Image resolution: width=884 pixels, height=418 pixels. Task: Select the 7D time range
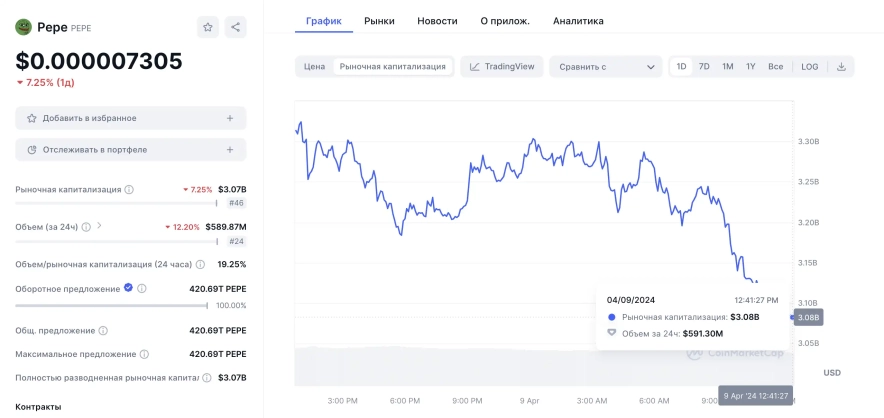pyautogui.click(x=704, y=67)
